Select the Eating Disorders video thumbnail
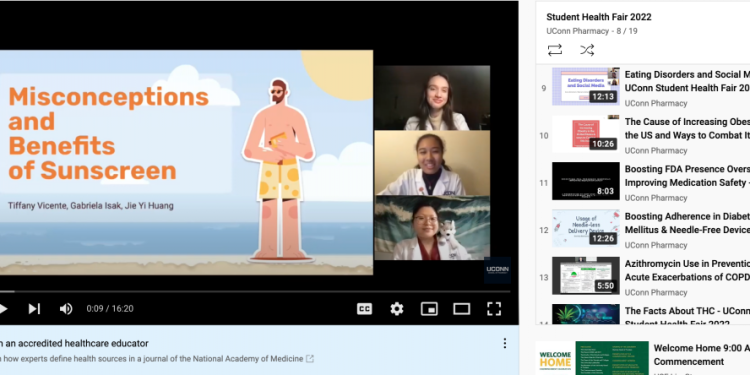The width and height of the screenshot is (750, 375). coord(585,86)
